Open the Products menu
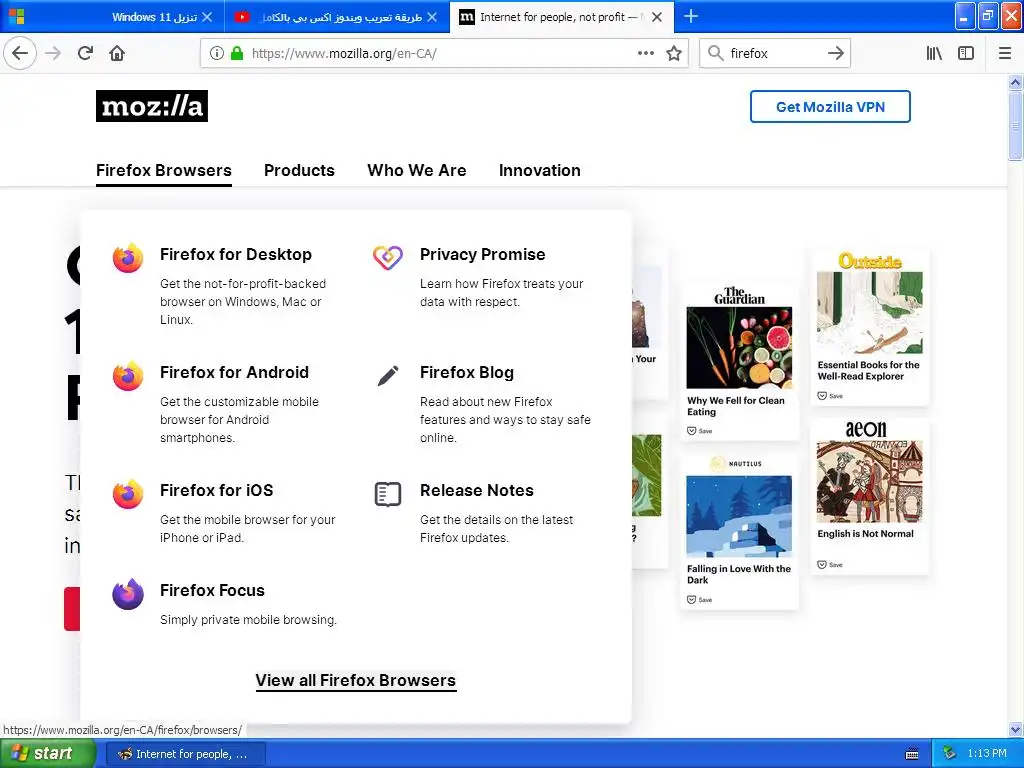Image resolution: width=1024 pixels, height=768 pixels. 299,170
